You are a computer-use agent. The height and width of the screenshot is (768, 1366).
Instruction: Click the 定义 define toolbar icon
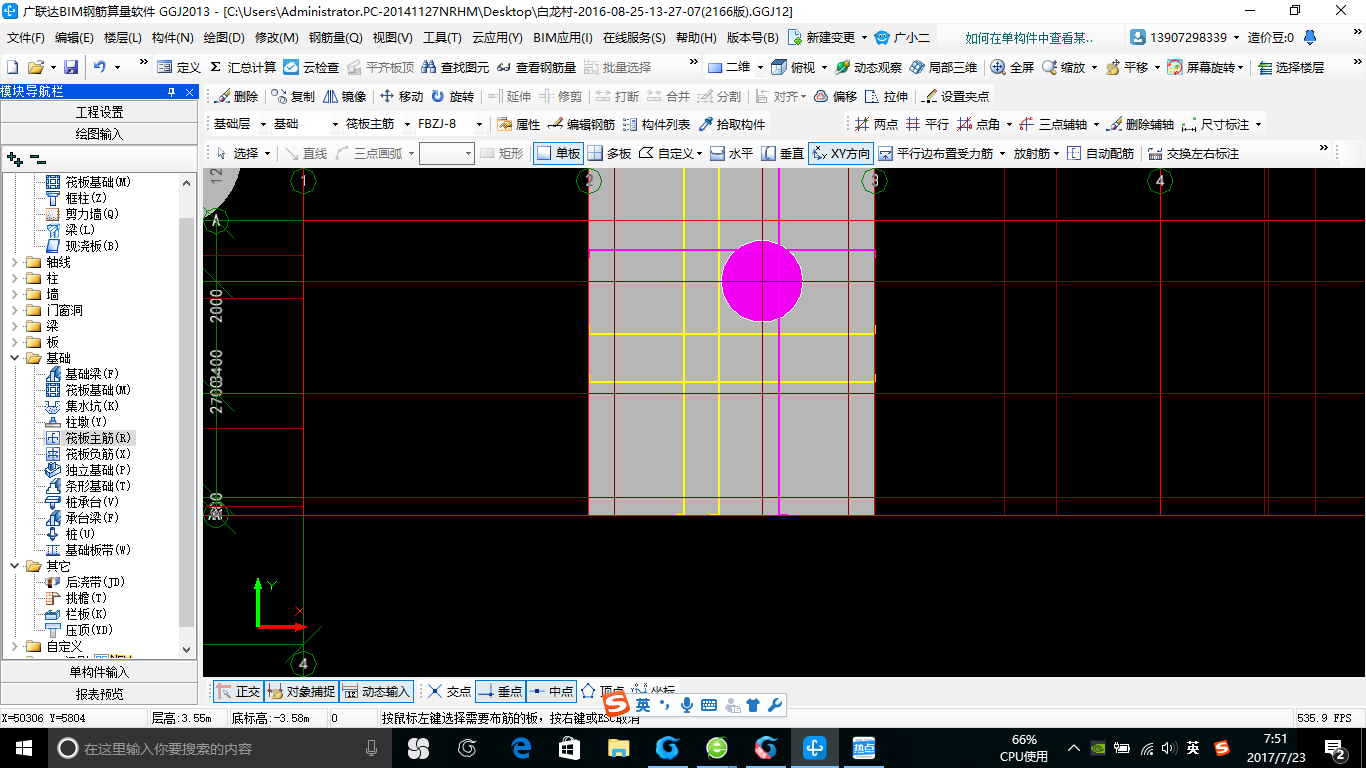(179, 67)
